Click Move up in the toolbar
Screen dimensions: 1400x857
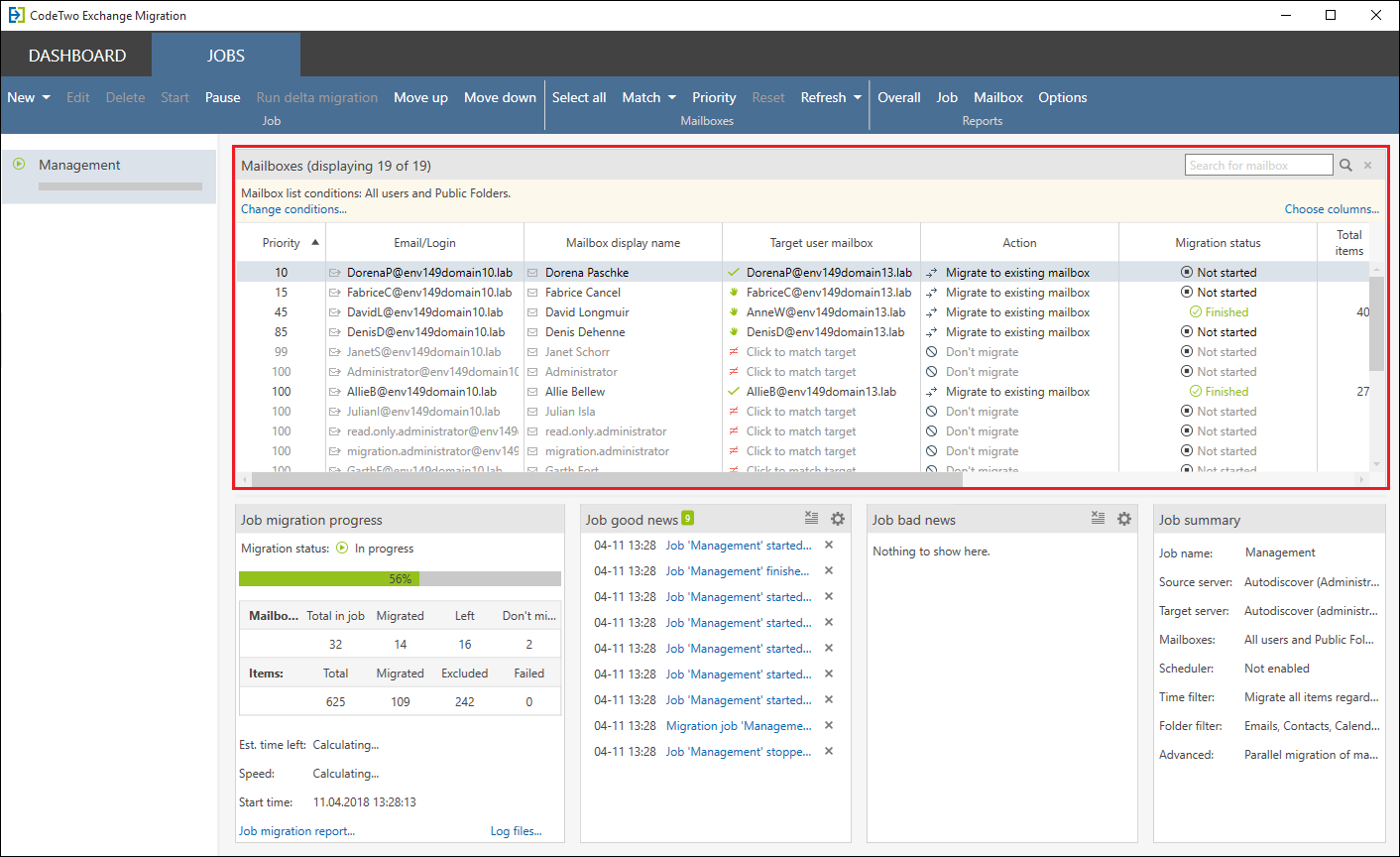(x=420, y=97)
